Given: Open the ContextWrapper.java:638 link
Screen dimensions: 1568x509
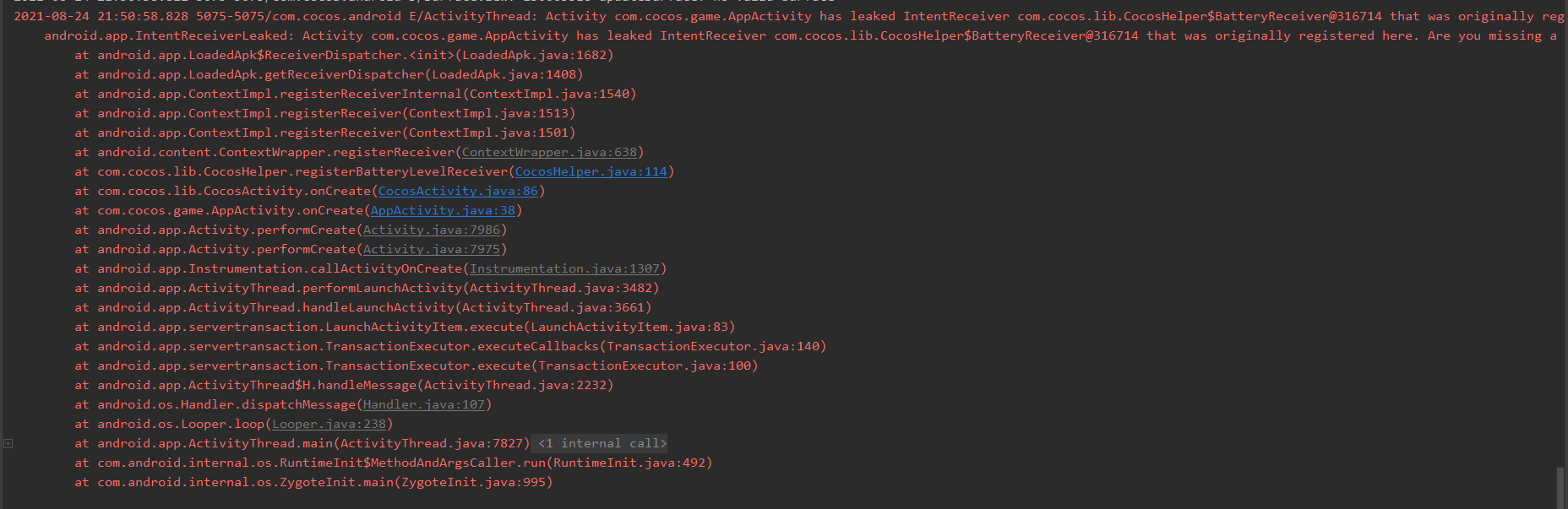Looking at the screenshot, I should pos(549,152).
